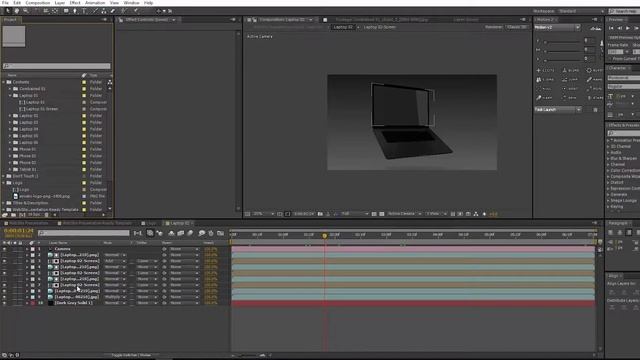This screenshot has width=640, height=360.
Task: Select the Hand tool
Action: pyautogui.click(x=16, y=11)
